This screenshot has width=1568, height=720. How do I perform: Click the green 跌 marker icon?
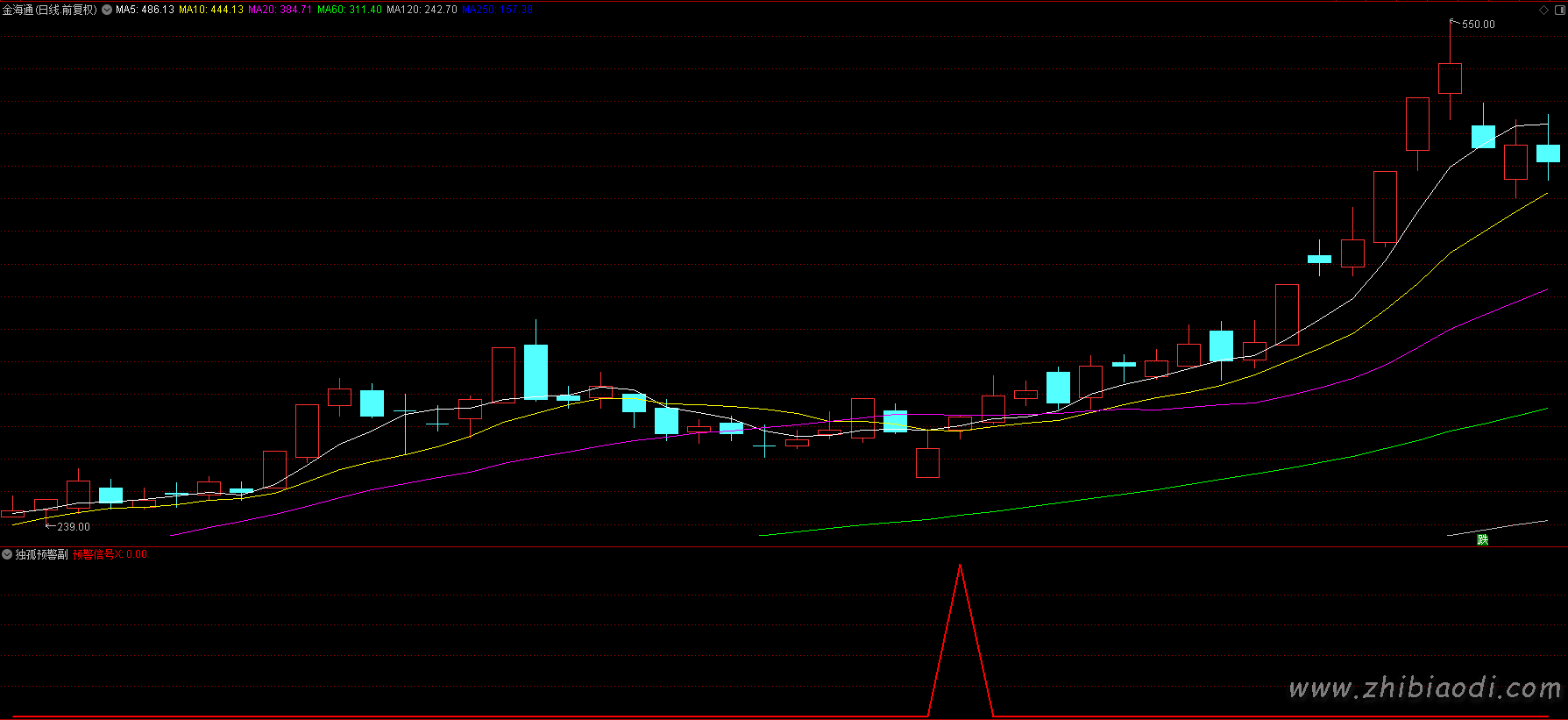pos(1482,539)
